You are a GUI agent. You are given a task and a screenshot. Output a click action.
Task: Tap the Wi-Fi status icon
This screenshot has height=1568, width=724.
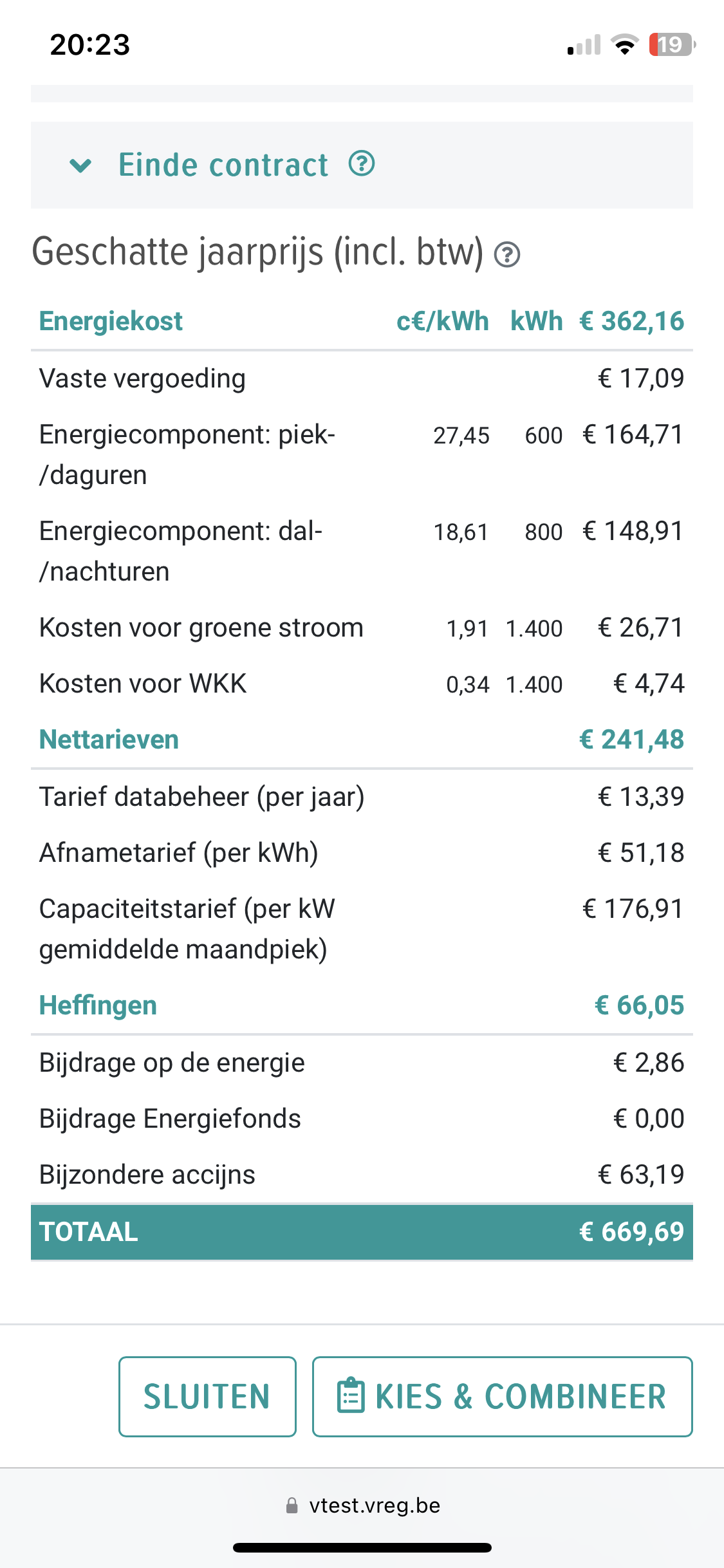624,44
